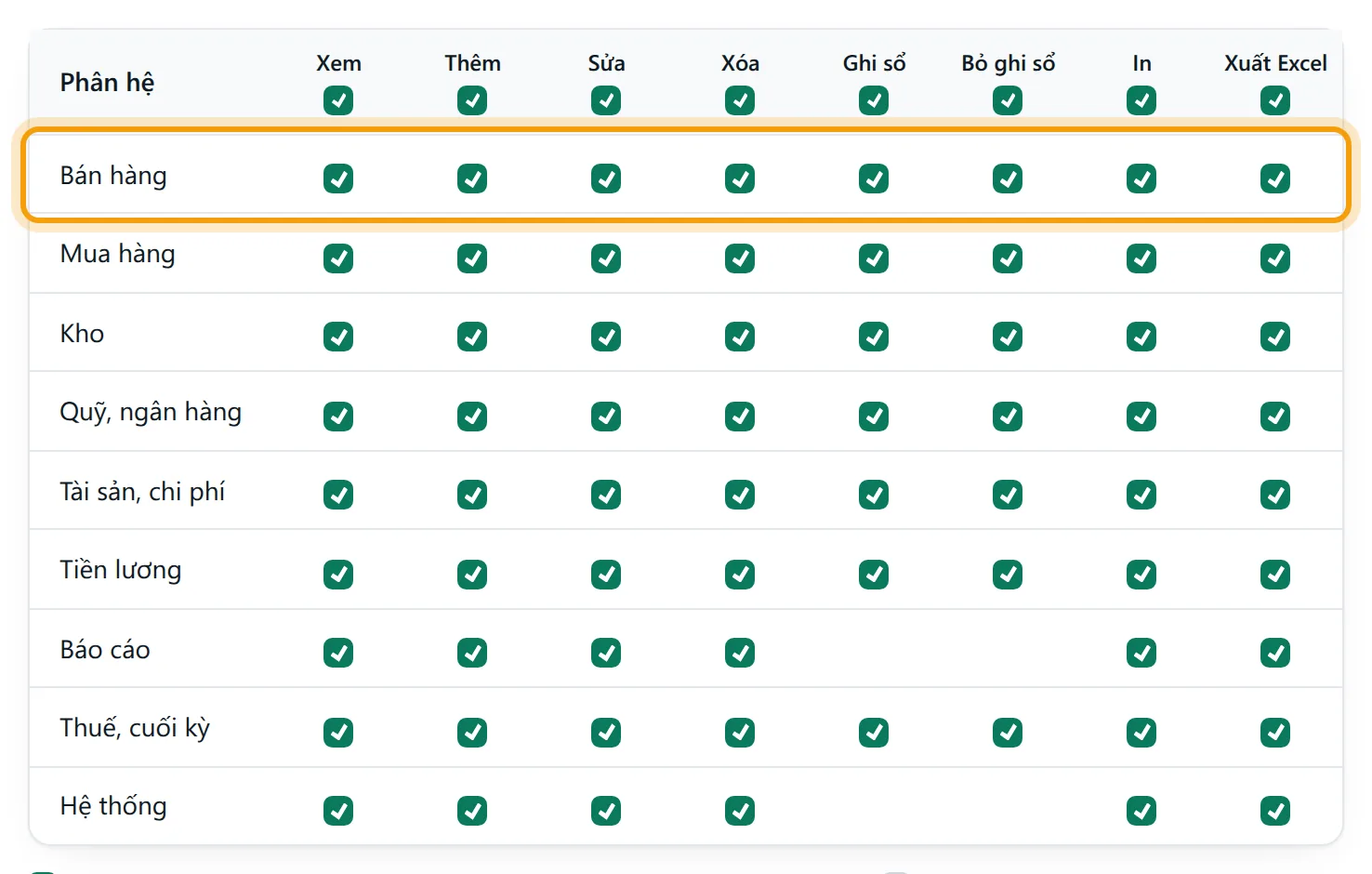Toggle the Sửa column header checkbox

606,100
